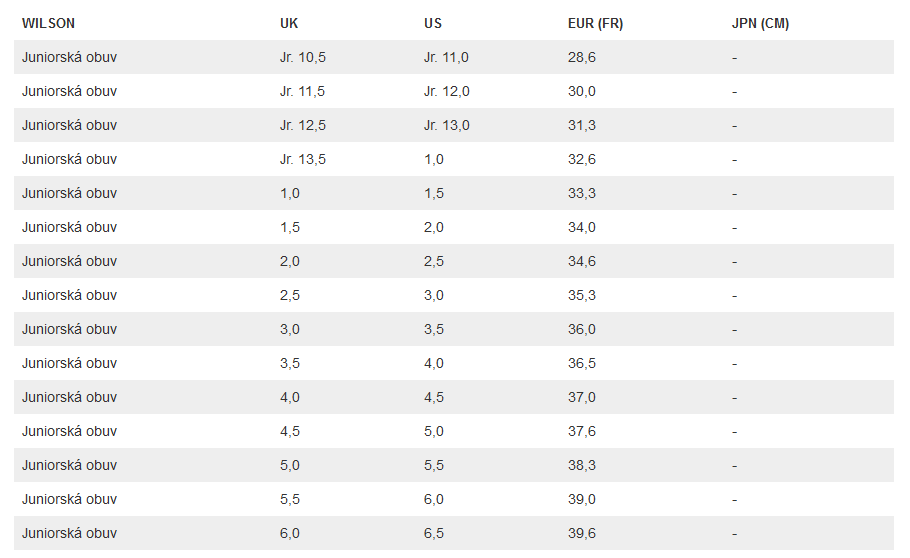This screenshot has width=910, height=558.
Task: Click the EUR size 39,0 value
Action: tap(582, 500)
